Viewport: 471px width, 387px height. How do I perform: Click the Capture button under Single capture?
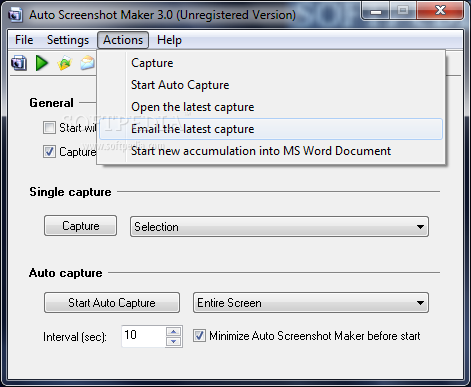[x=81, y=226]
